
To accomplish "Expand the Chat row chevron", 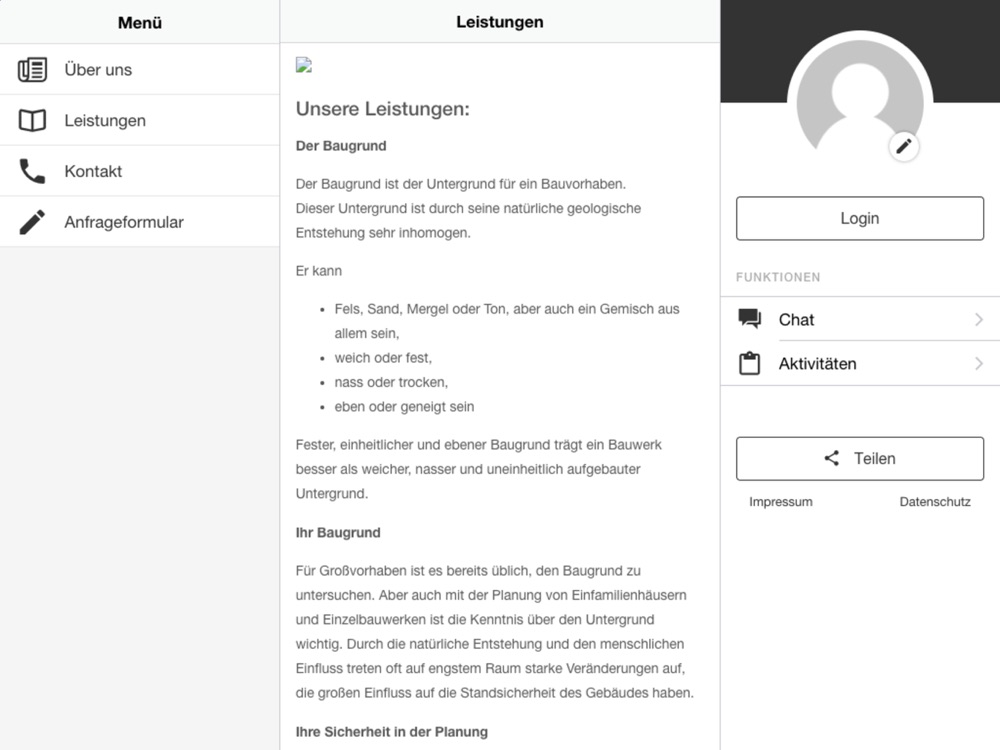I will 978,320.
